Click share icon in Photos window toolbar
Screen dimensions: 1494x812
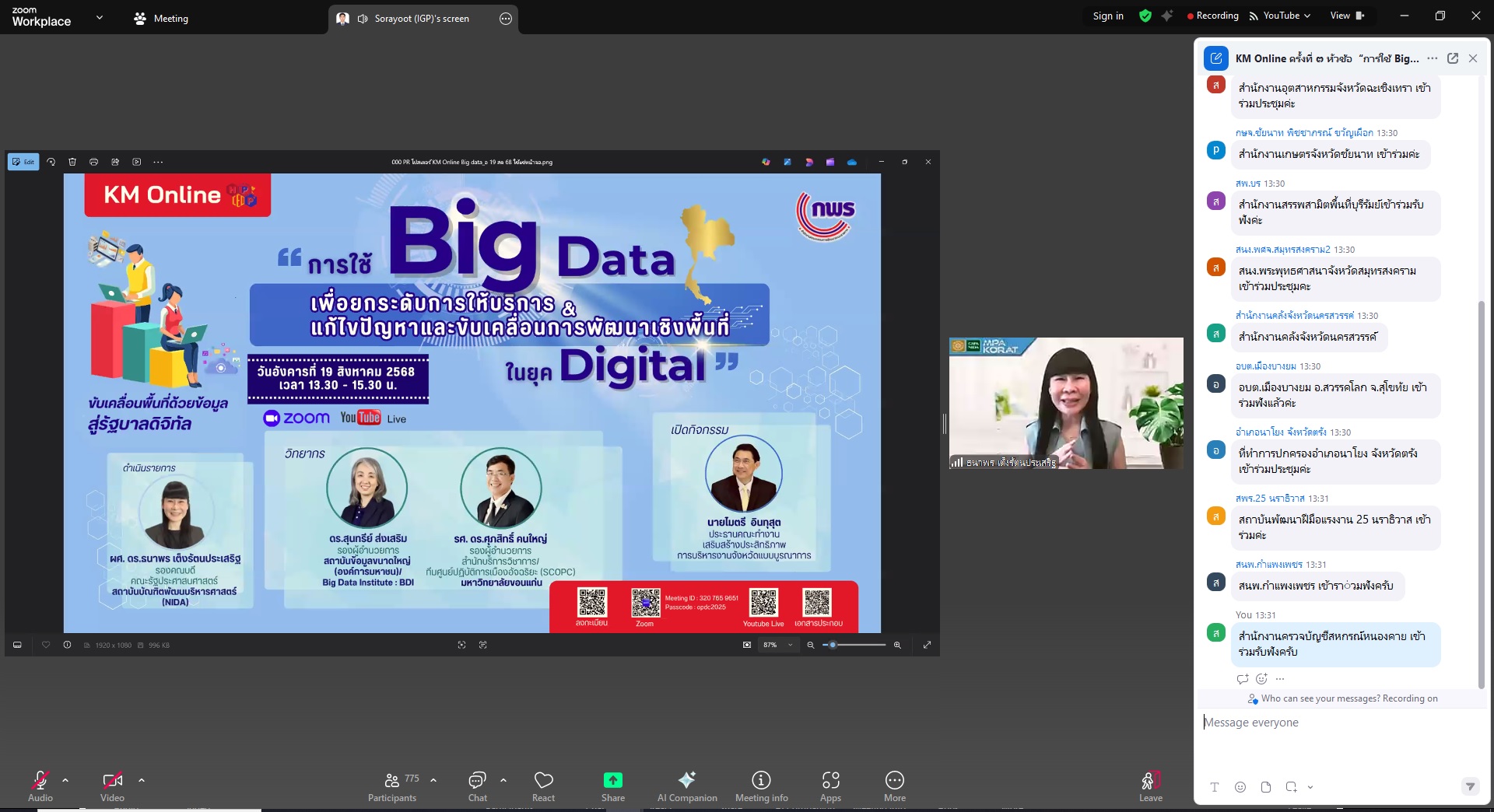tap(115, 162)
